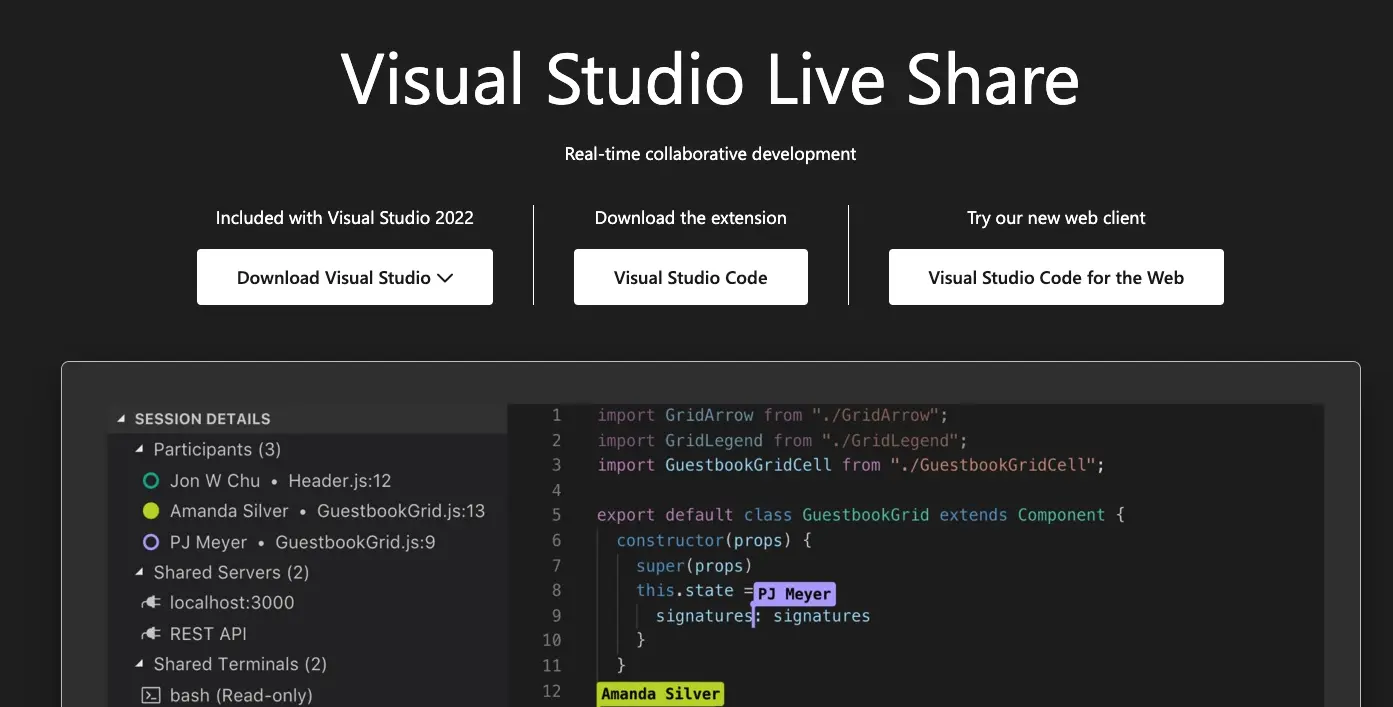The width and height of the screenshot is (1393, 707).
Task: Click 'Try our new web client' text
Action: [x=1056, y=218]
